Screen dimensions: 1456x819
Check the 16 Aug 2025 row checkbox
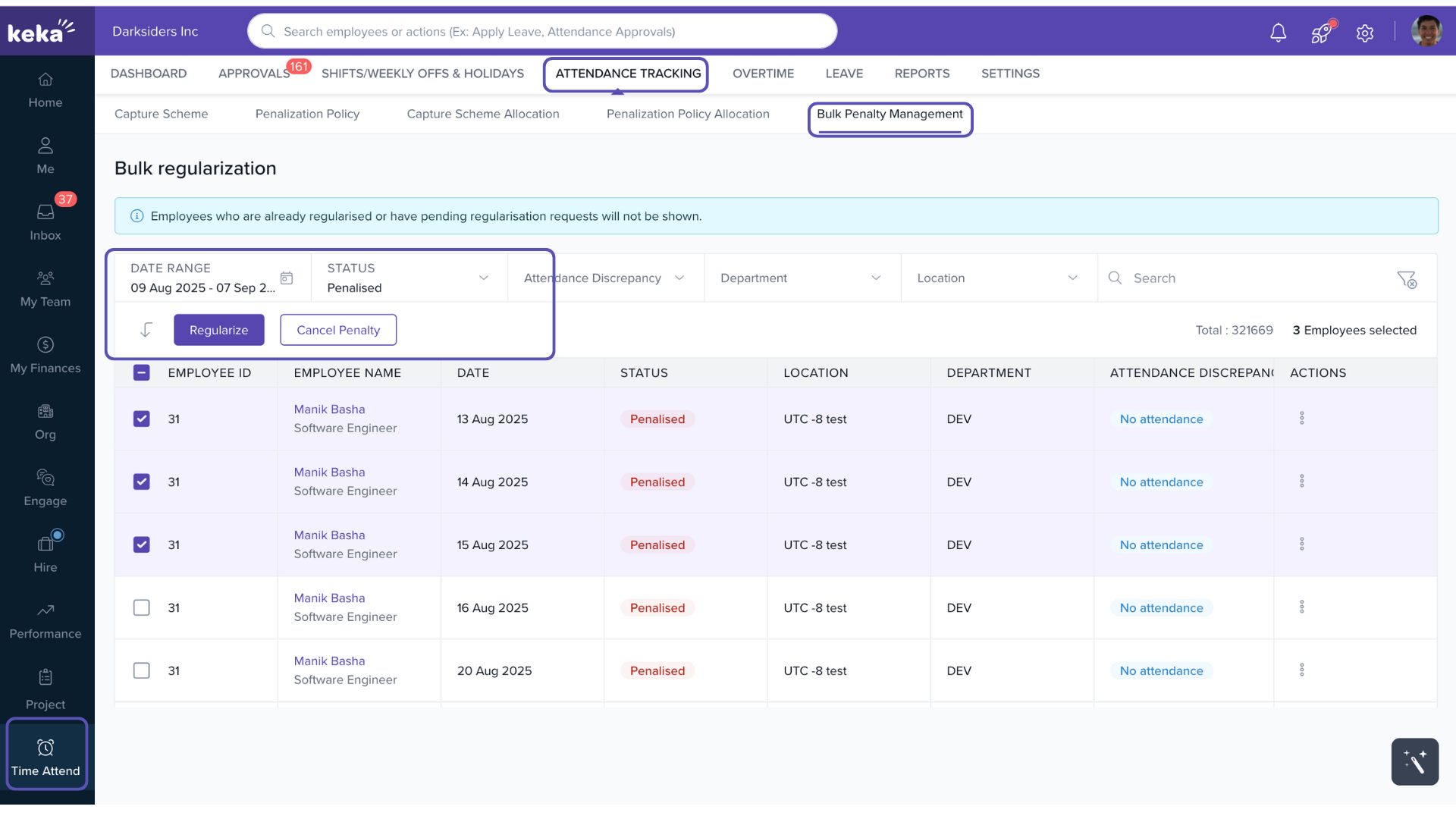(141, 607)
